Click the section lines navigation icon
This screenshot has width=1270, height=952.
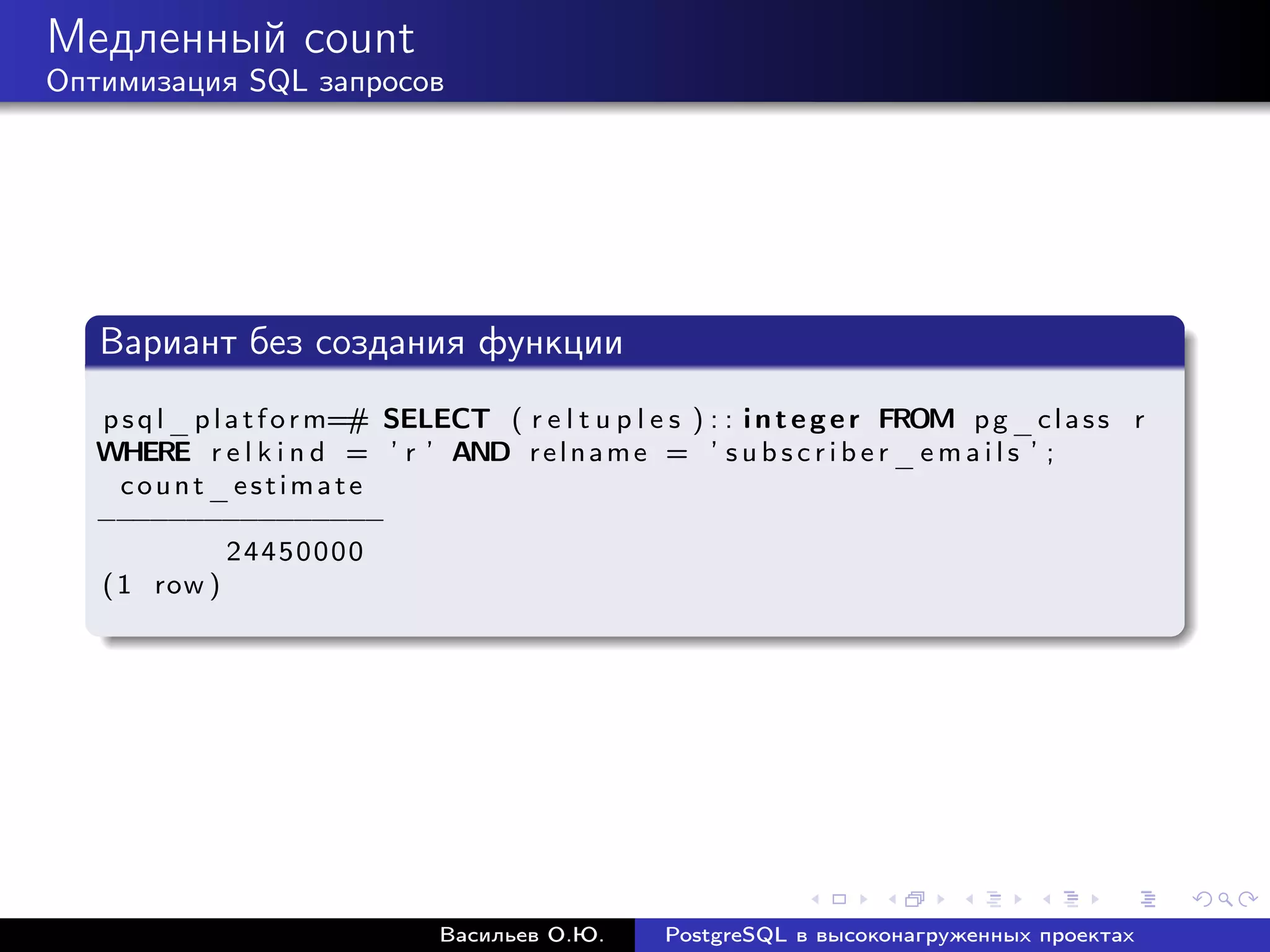1071,899
